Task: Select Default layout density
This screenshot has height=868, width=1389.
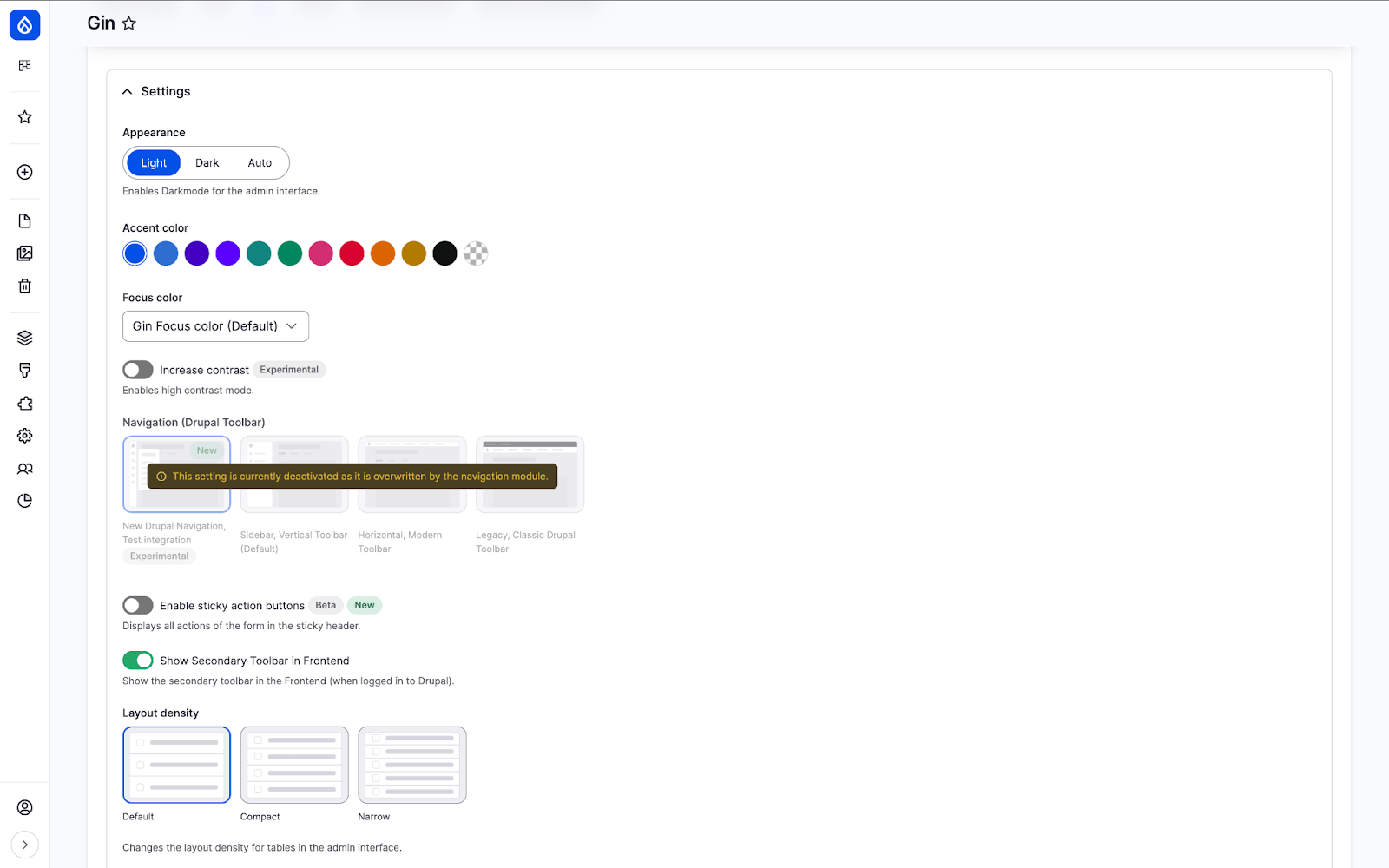Action: pyautogui.click(x=176, y=765)
